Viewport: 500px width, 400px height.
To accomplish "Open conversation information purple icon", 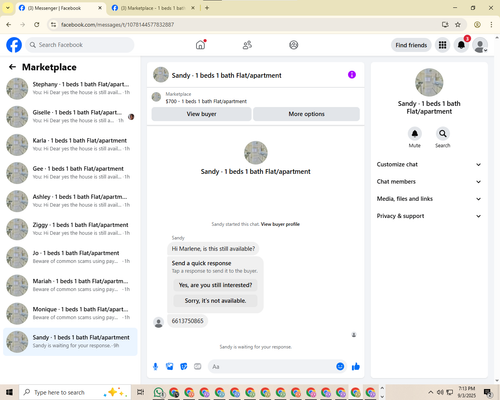I will coord(352,75).
